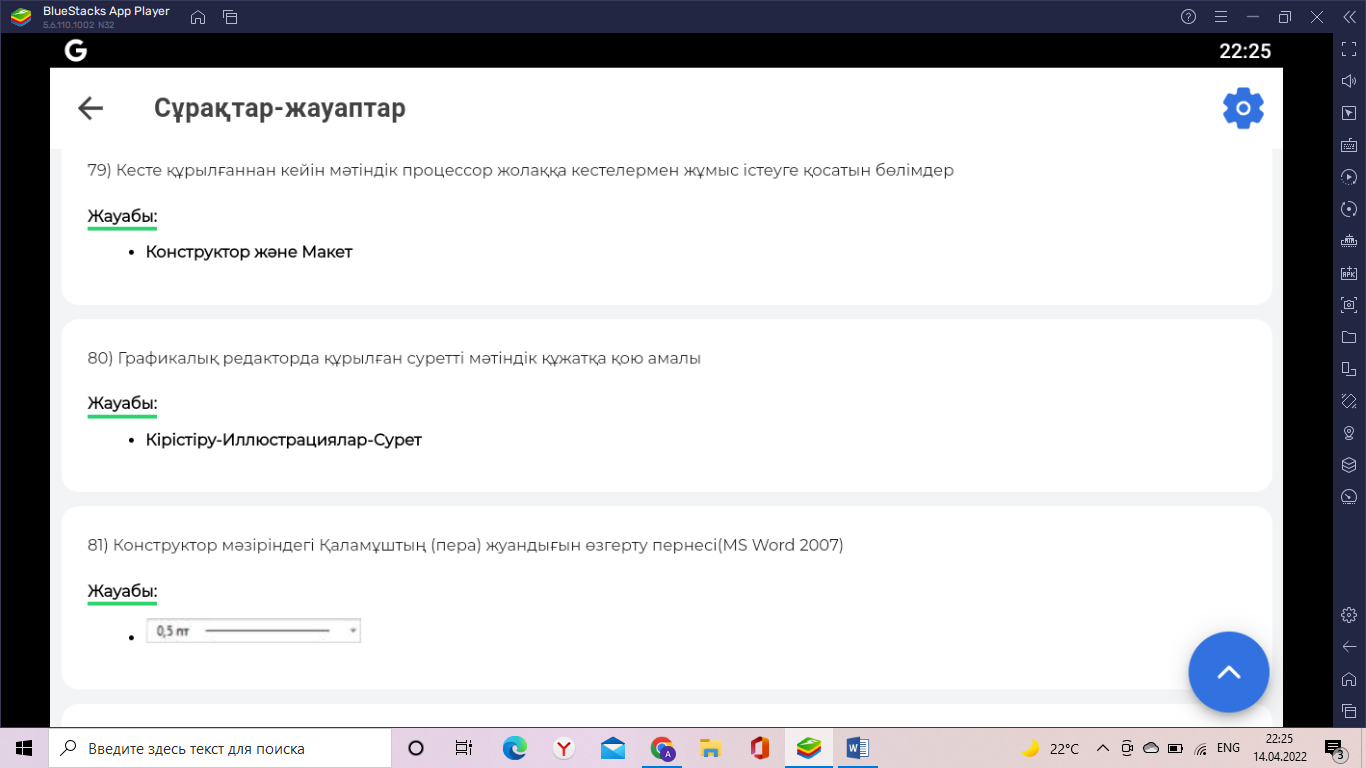
Task: Go back using the arrow next to Сұрақтар-жауаптар
Action: (x=91, y=108)
